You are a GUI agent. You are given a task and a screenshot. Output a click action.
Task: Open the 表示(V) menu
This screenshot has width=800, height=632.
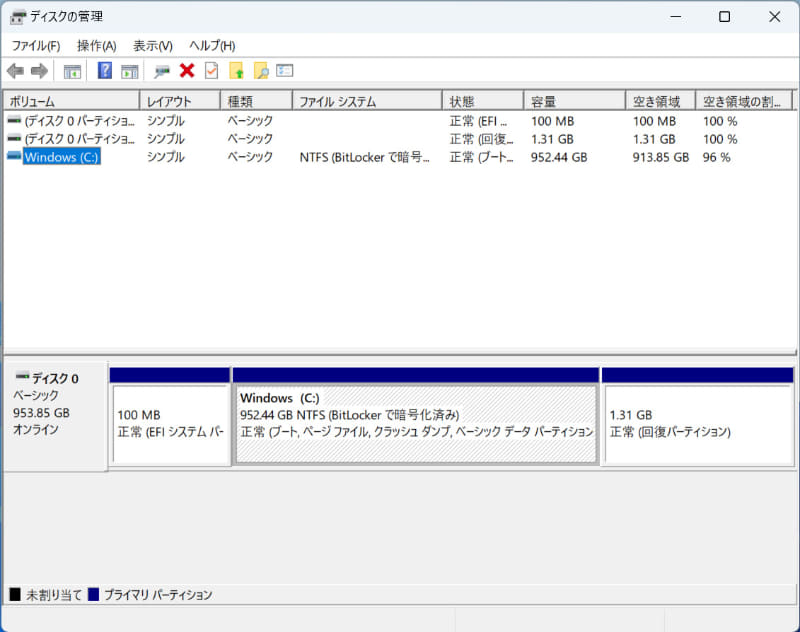(x=151, y=45)
